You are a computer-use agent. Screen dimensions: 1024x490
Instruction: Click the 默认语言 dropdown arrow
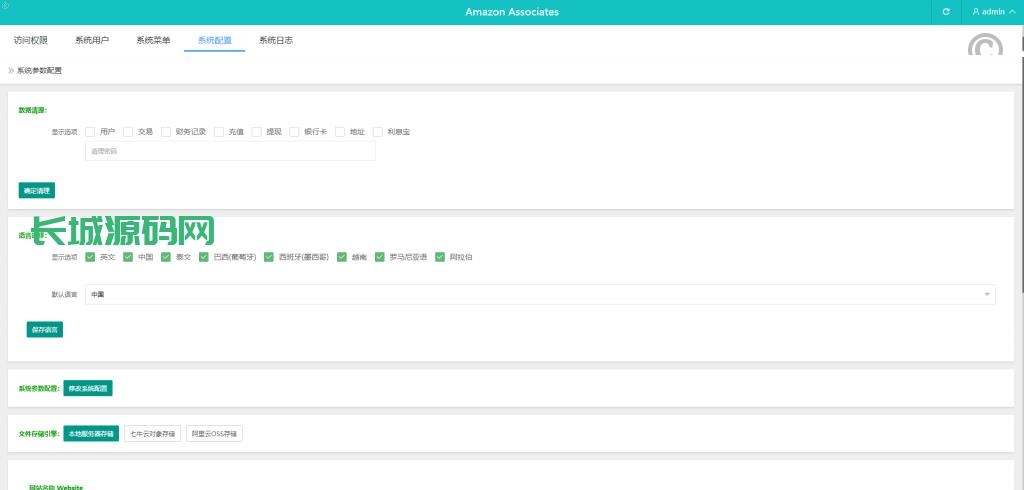pyautogui.click(x=987, y=294)
